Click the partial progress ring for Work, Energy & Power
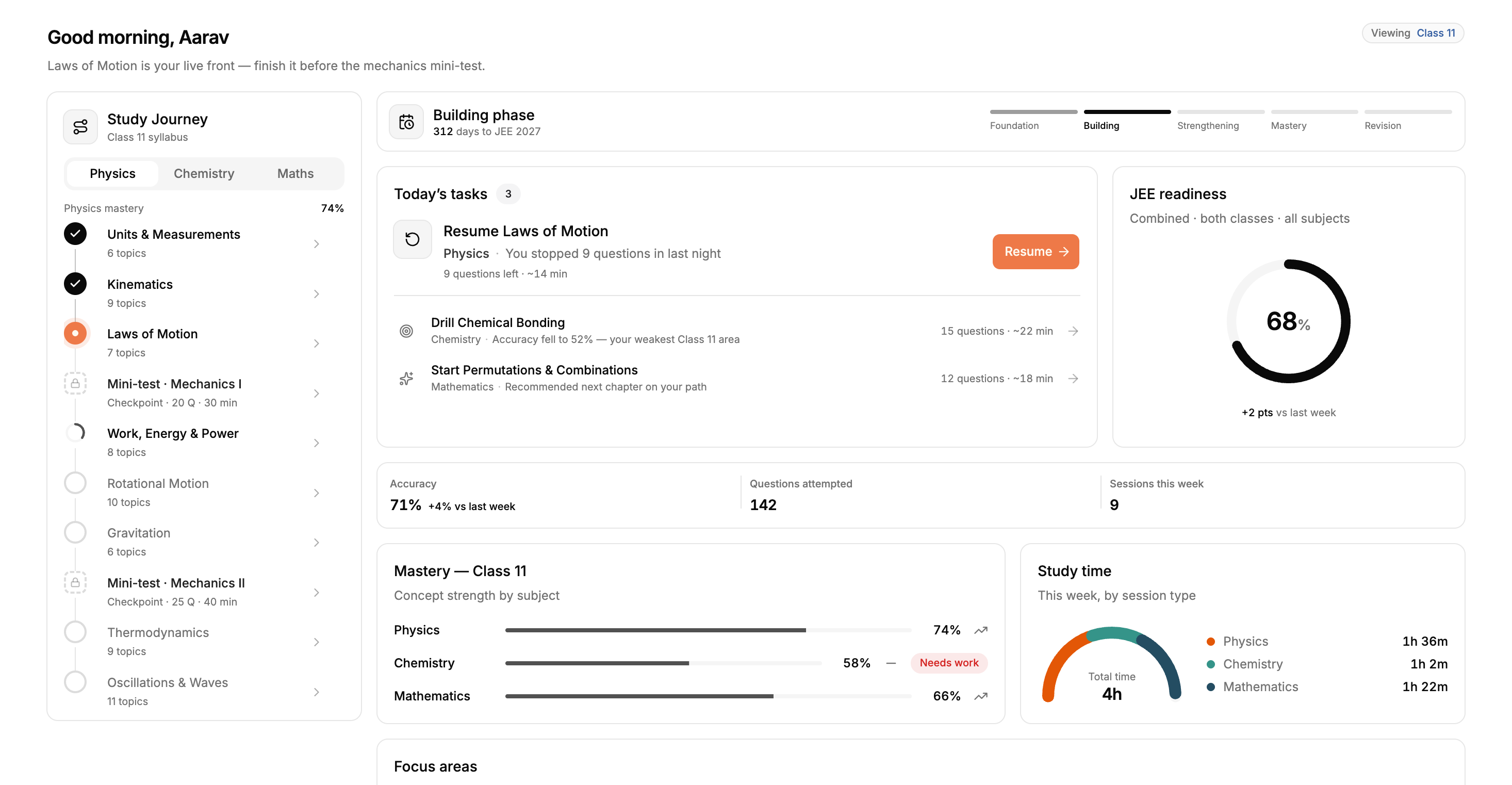This screenshot has height=785, width=1512. [x=75, y=433]
